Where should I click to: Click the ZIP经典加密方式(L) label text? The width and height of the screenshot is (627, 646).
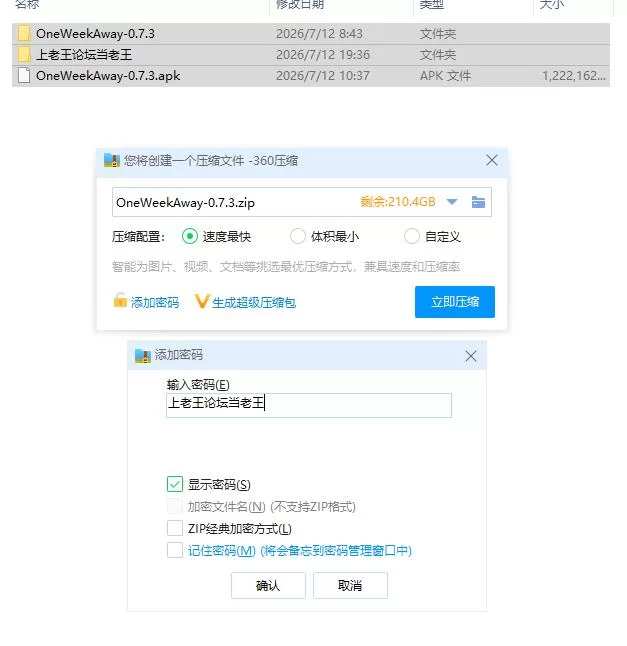click(240, 529)
